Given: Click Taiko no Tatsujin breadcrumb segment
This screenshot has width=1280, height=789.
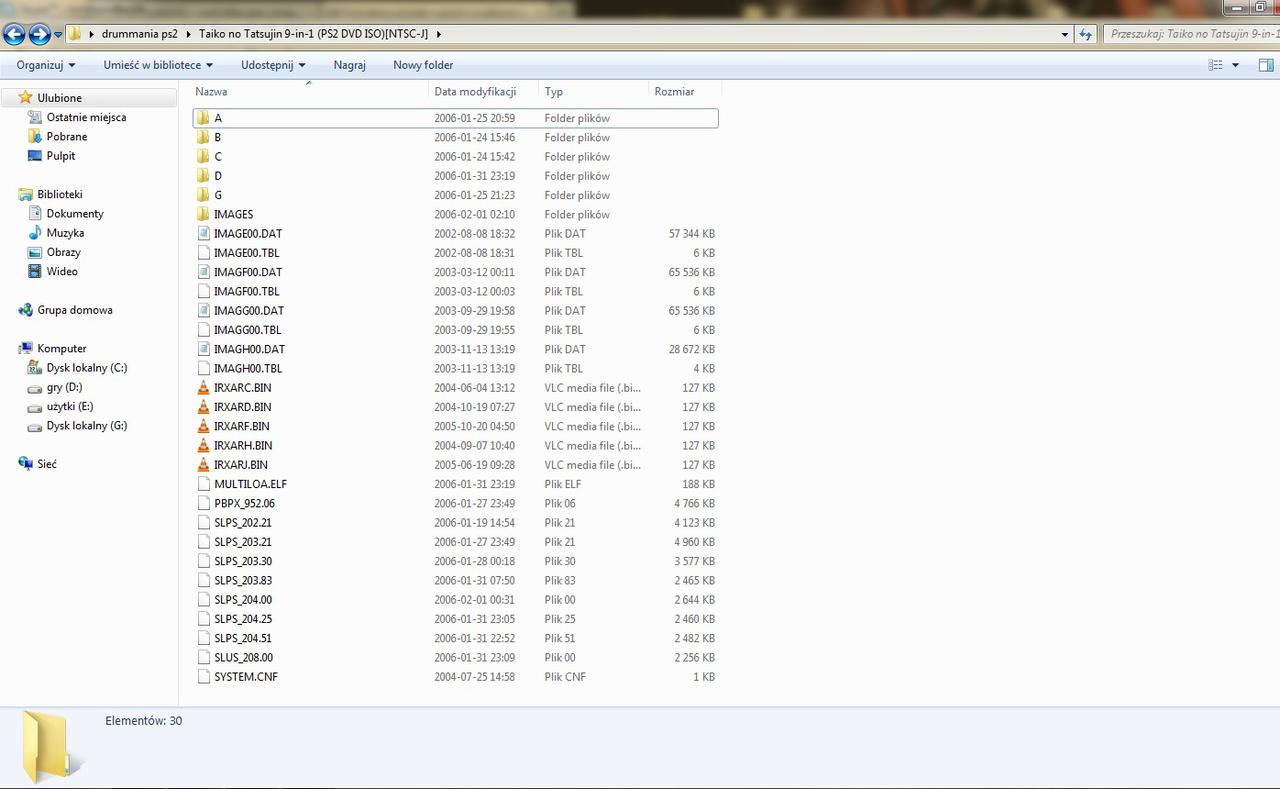Looking at the screenshot, I should coord(313,34).
